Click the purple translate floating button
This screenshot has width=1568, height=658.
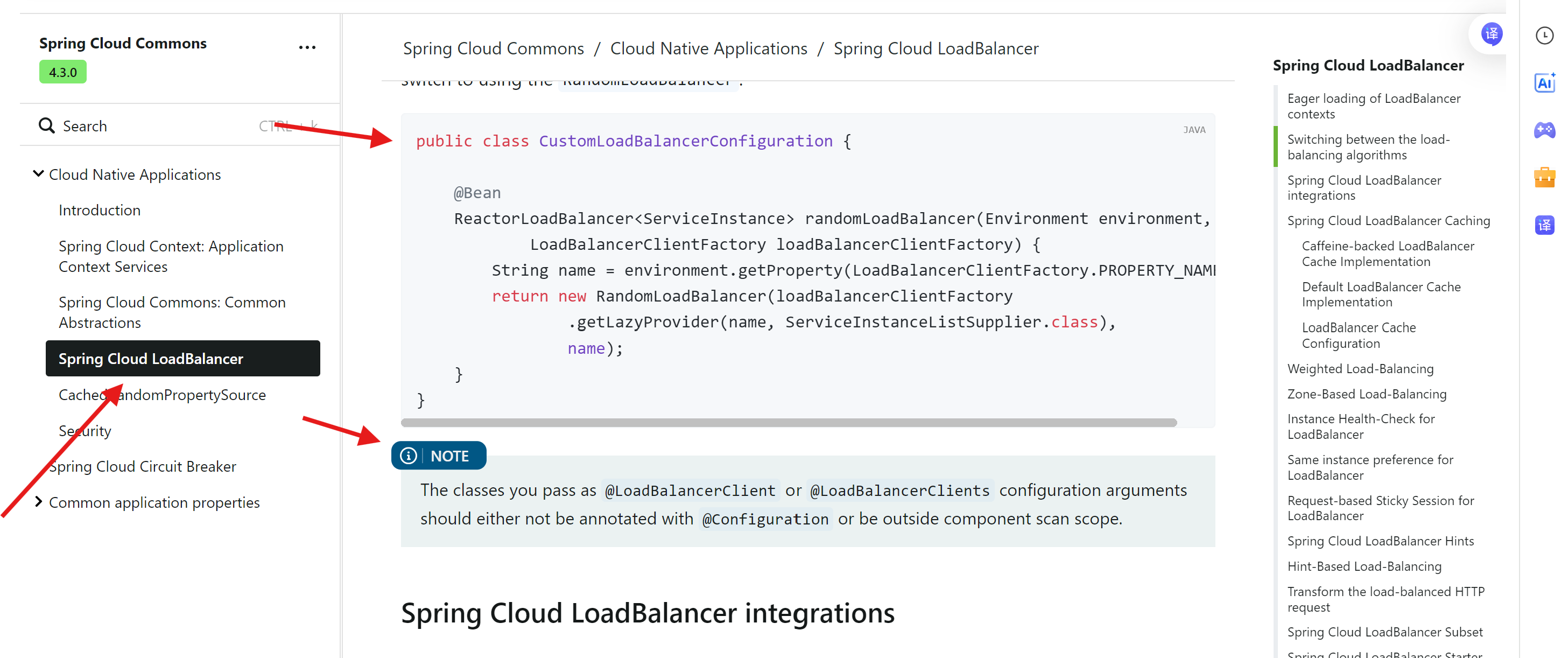(x=1492, y=34)
